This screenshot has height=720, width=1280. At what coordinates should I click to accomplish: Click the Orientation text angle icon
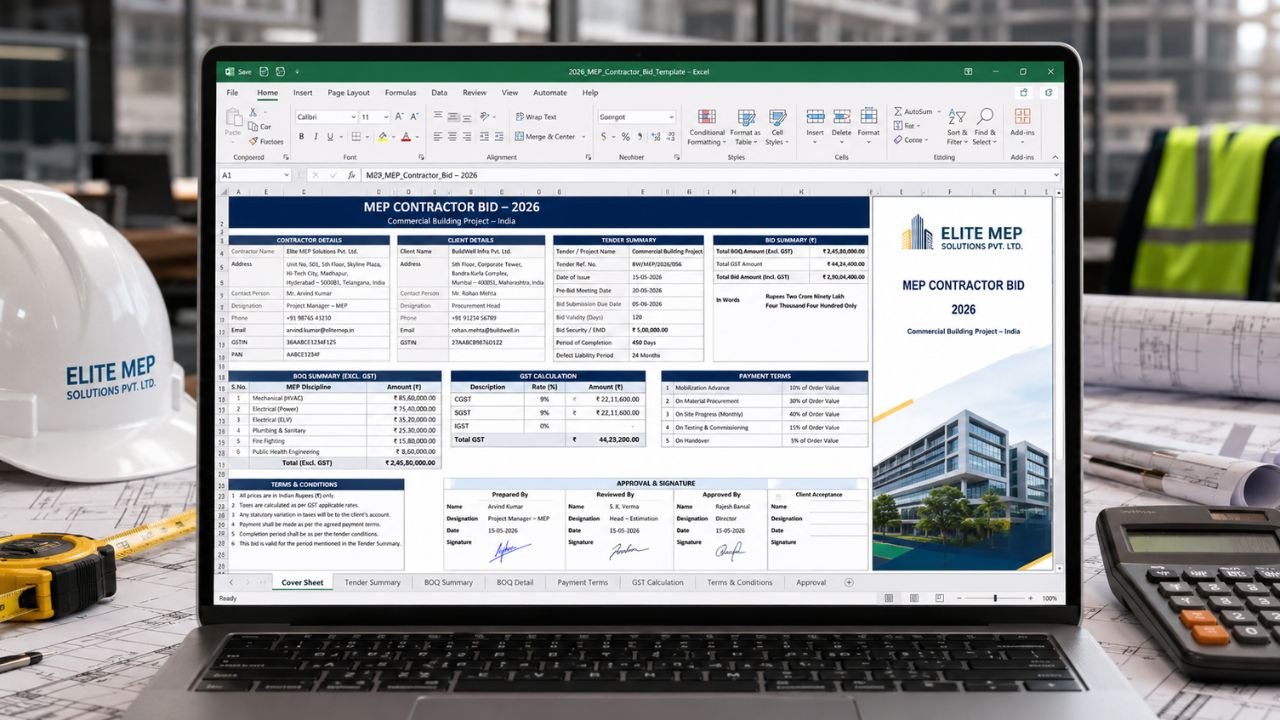click(x=484, y=116)
